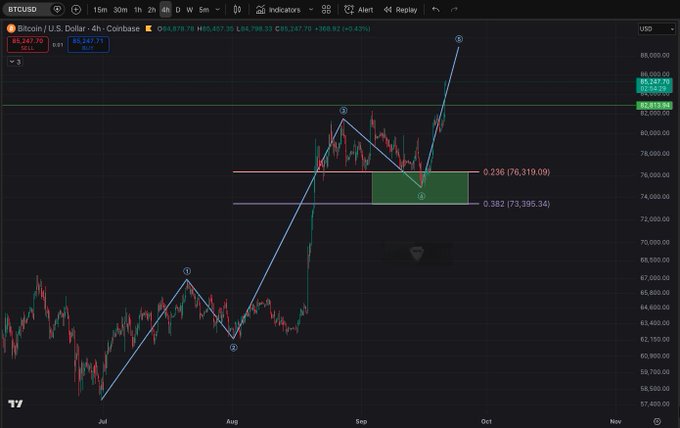
Task: Expand the Indicators favorites dropdown arrow
Action: click(311, 10)
